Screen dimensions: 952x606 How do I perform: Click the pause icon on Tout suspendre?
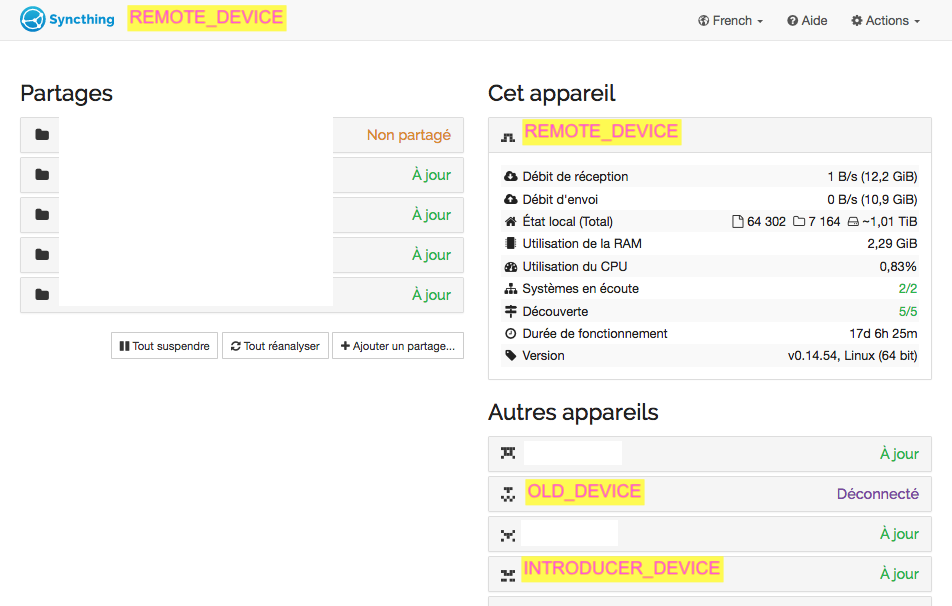[124, 346]
